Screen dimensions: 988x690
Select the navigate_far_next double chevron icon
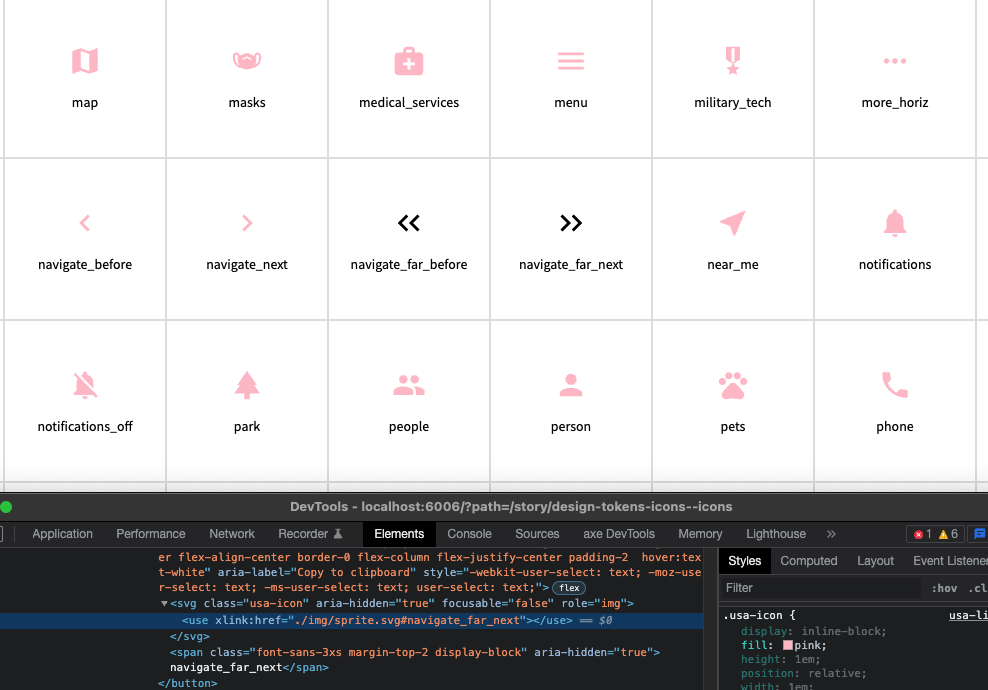[571, 223]
